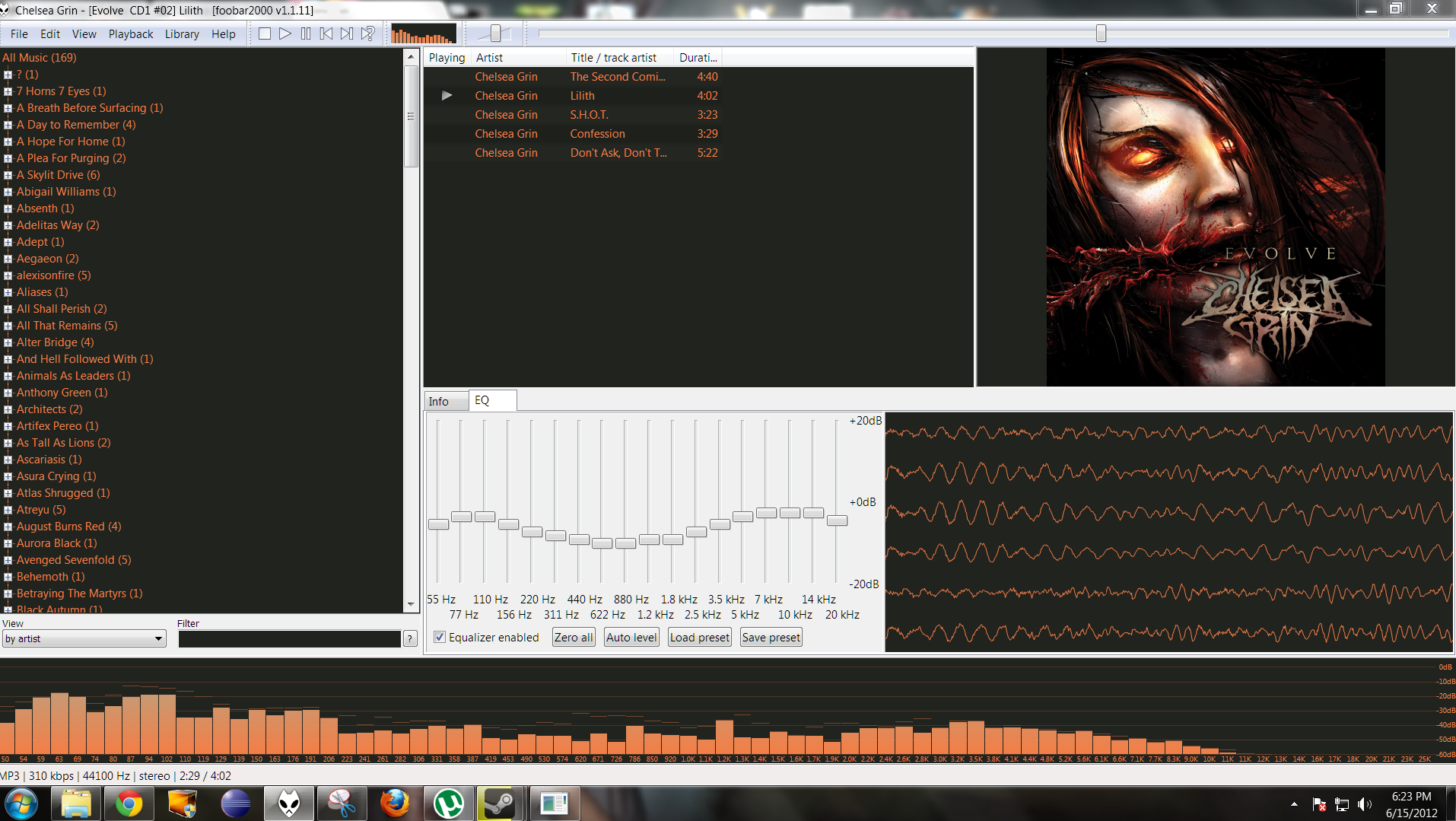The image size is (1456, 821).
Task: Show hidden system tray icons
Action: point(1294,804)
